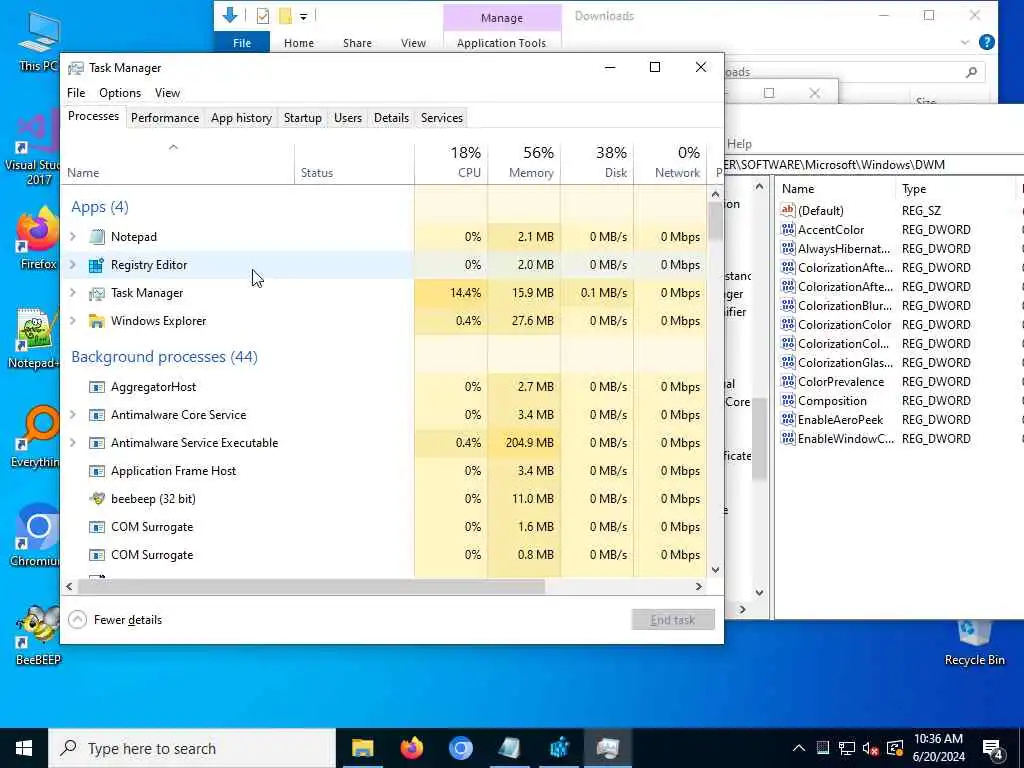Click the Windows Explorer process icon
This screenshot has width=1024, height=768.
click(x=97, y=321)
